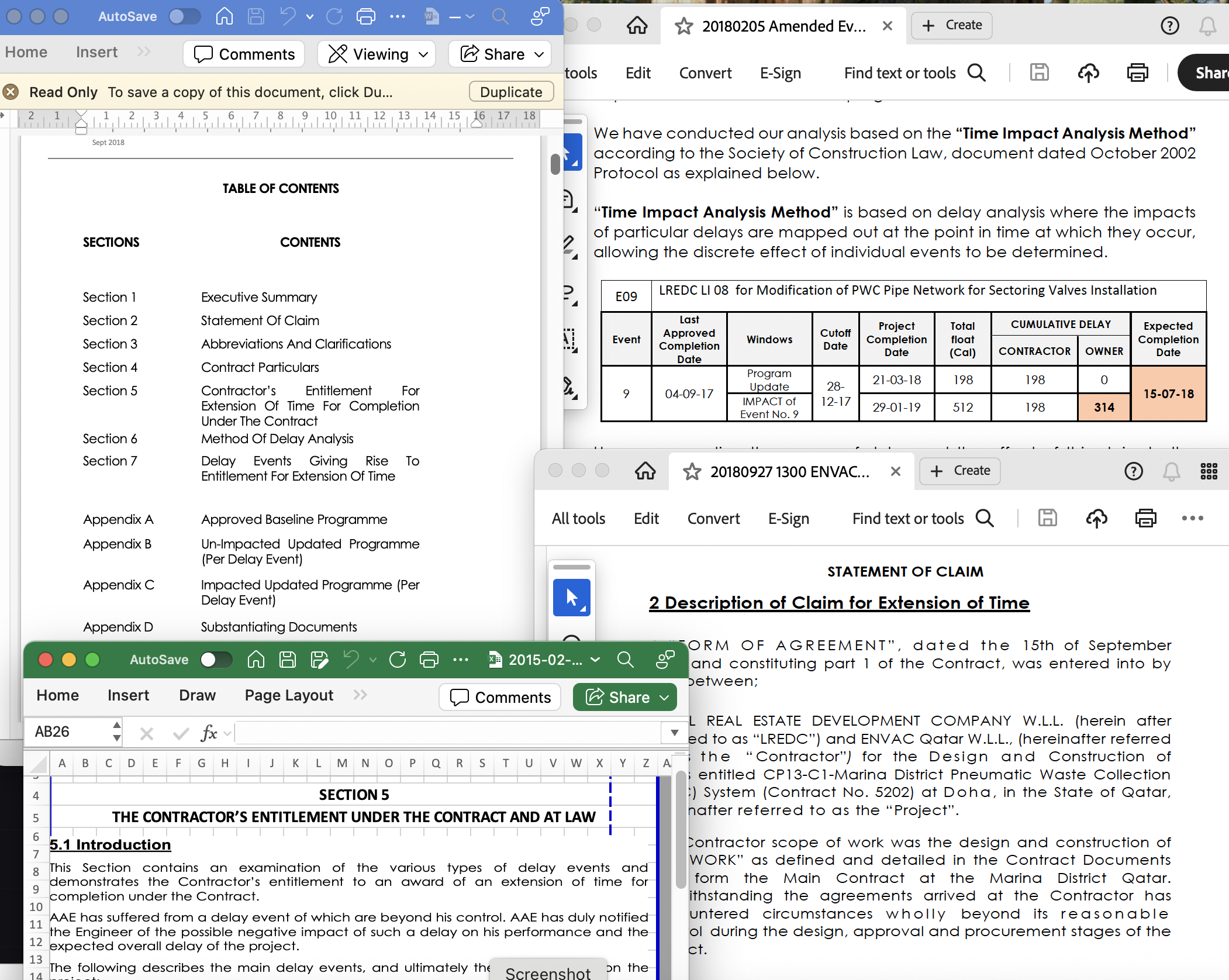Expand more ribbon tabs in Word

[144, 52]
